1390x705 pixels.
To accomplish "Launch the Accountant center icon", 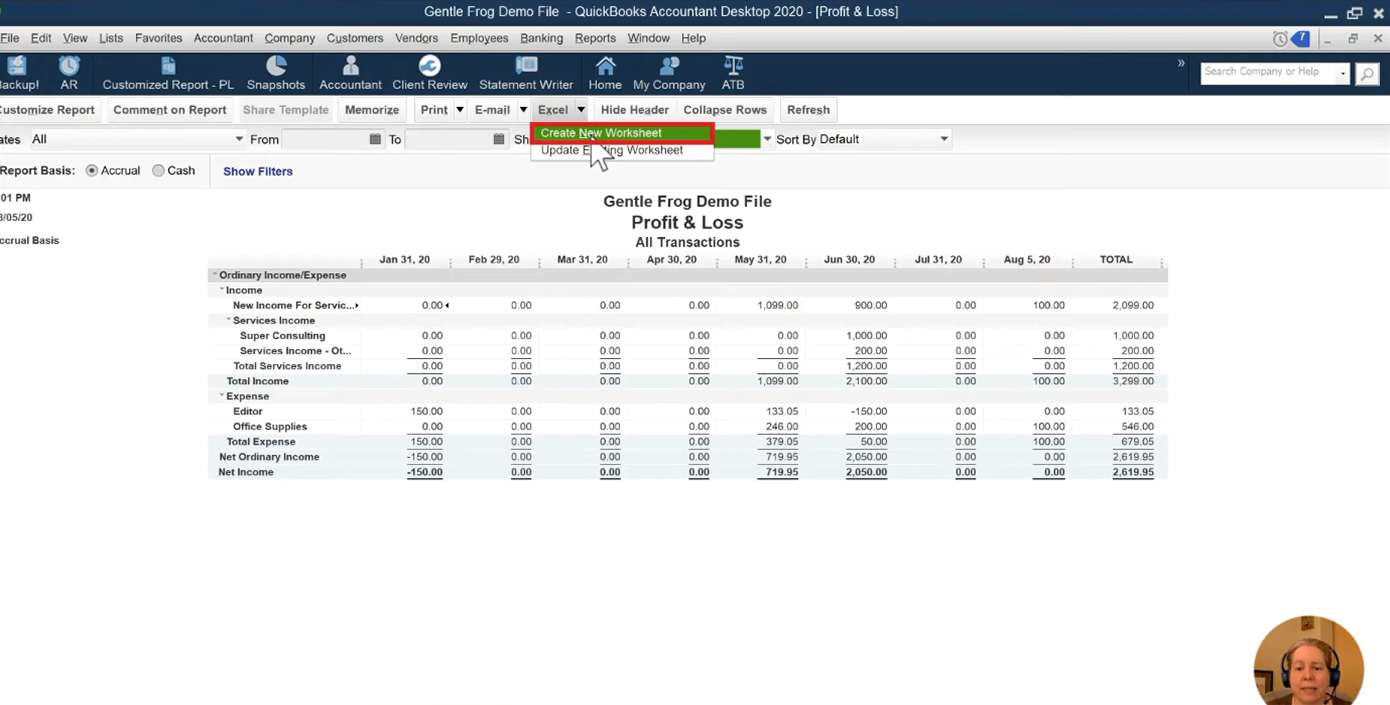I will pos(350,73).
